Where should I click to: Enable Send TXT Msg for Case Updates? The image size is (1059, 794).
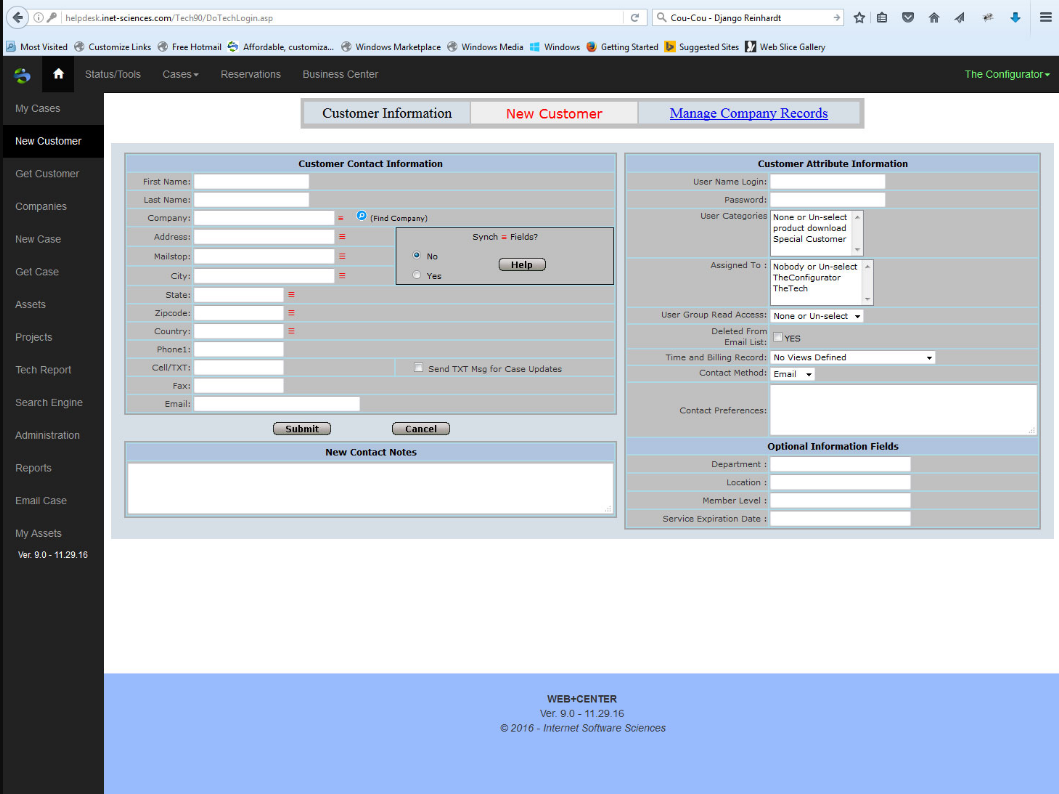[x=418, y=367]
